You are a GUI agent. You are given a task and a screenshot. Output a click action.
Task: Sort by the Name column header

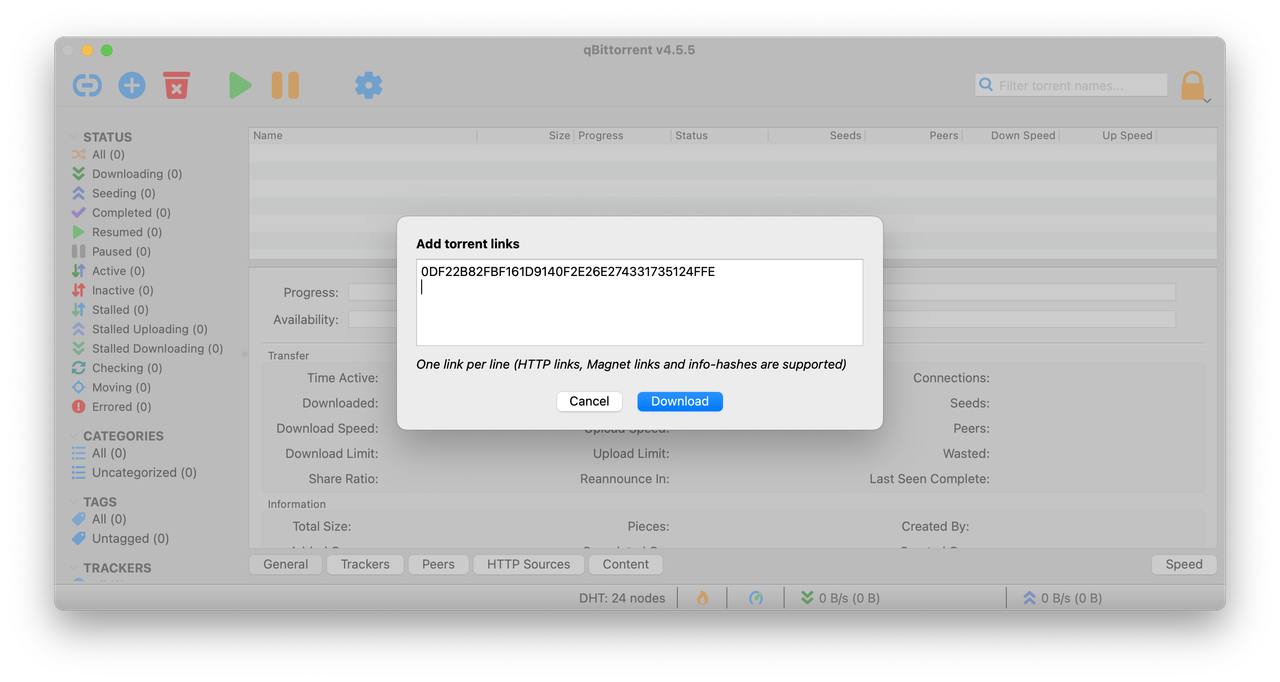point(363,136)
